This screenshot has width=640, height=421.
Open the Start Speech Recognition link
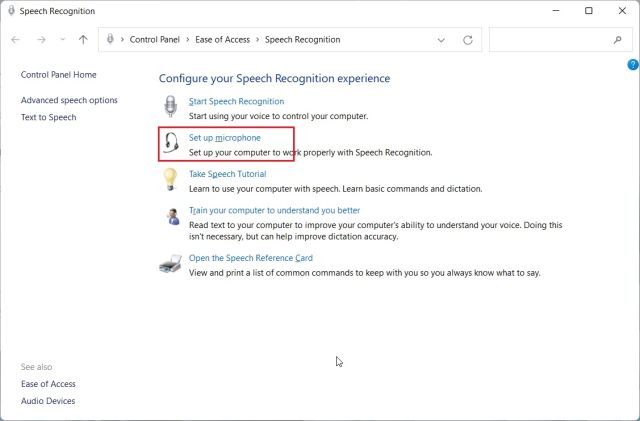pos(236,101)
